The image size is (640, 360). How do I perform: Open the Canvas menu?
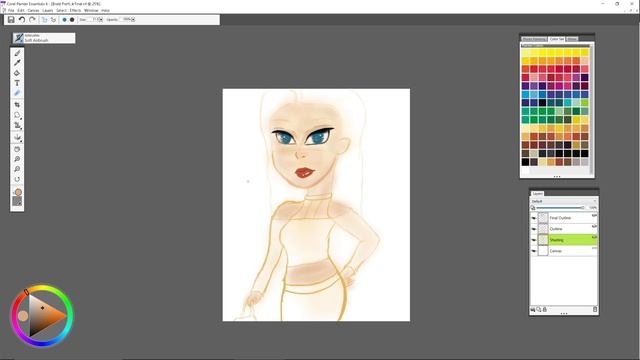click(33, 10)
